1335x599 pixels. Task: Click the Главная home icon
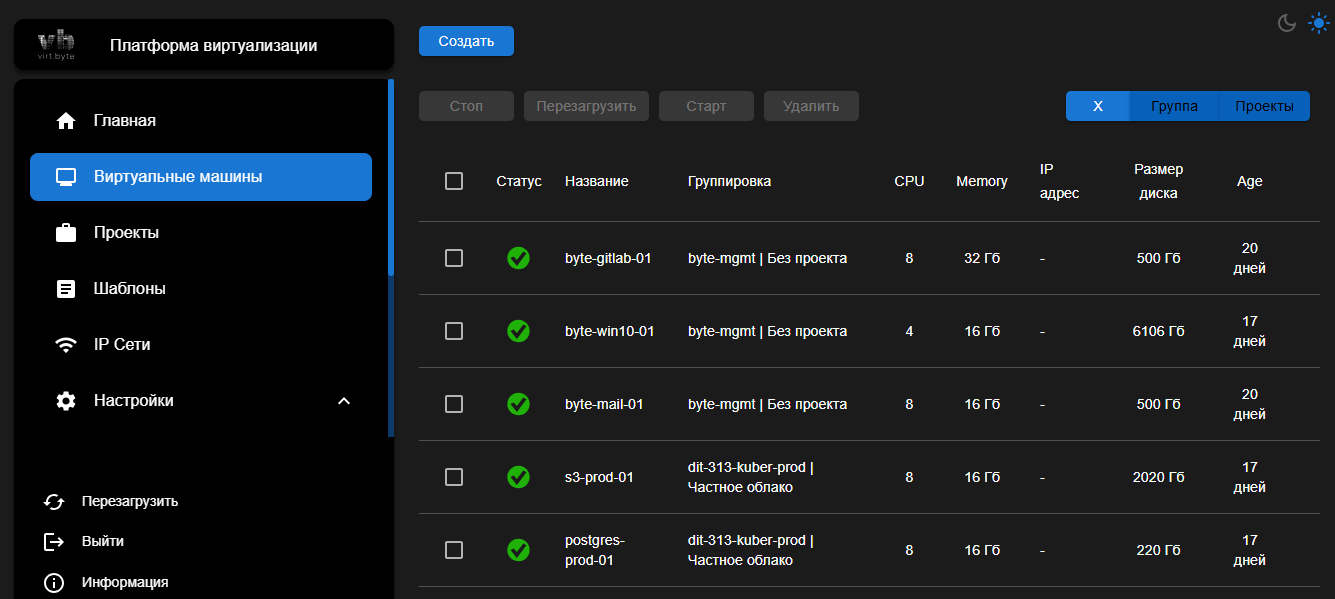pyautogui.click(x=66, y=121)
